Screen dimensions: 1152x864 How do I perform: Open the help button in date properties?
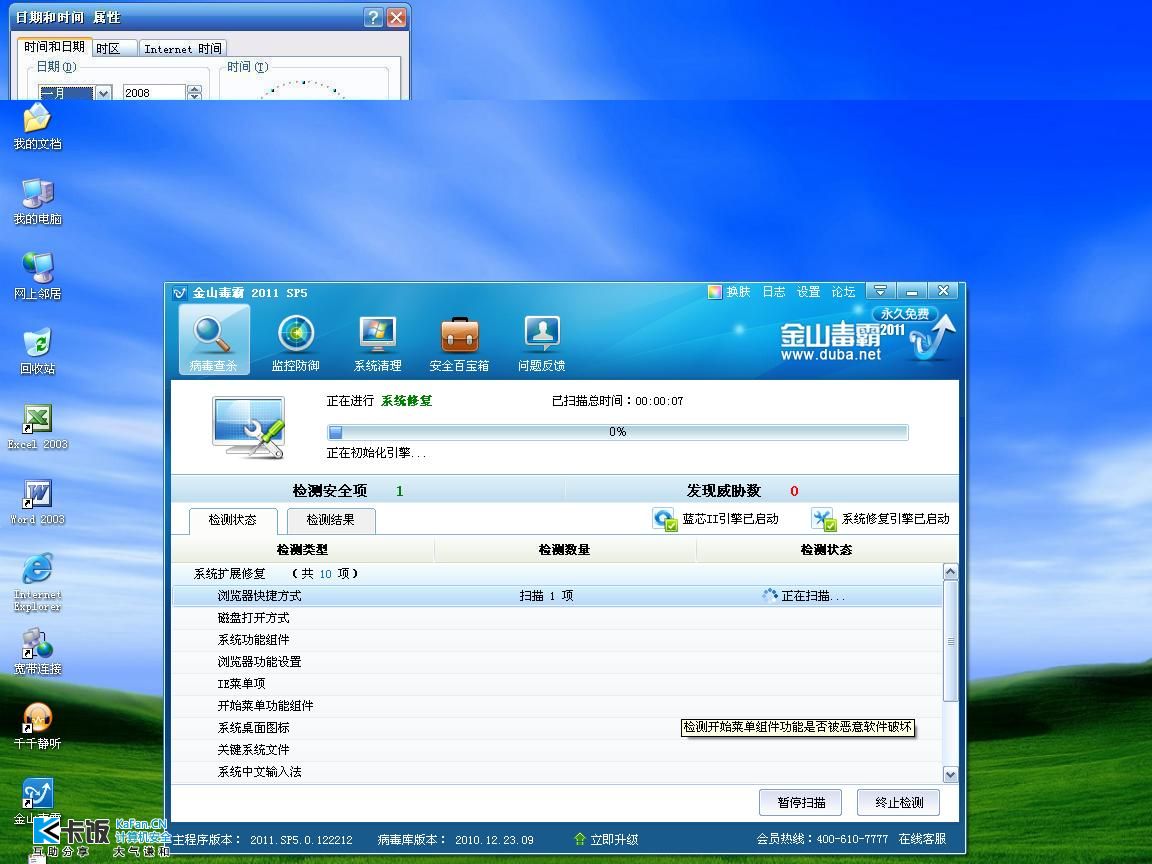373,18
